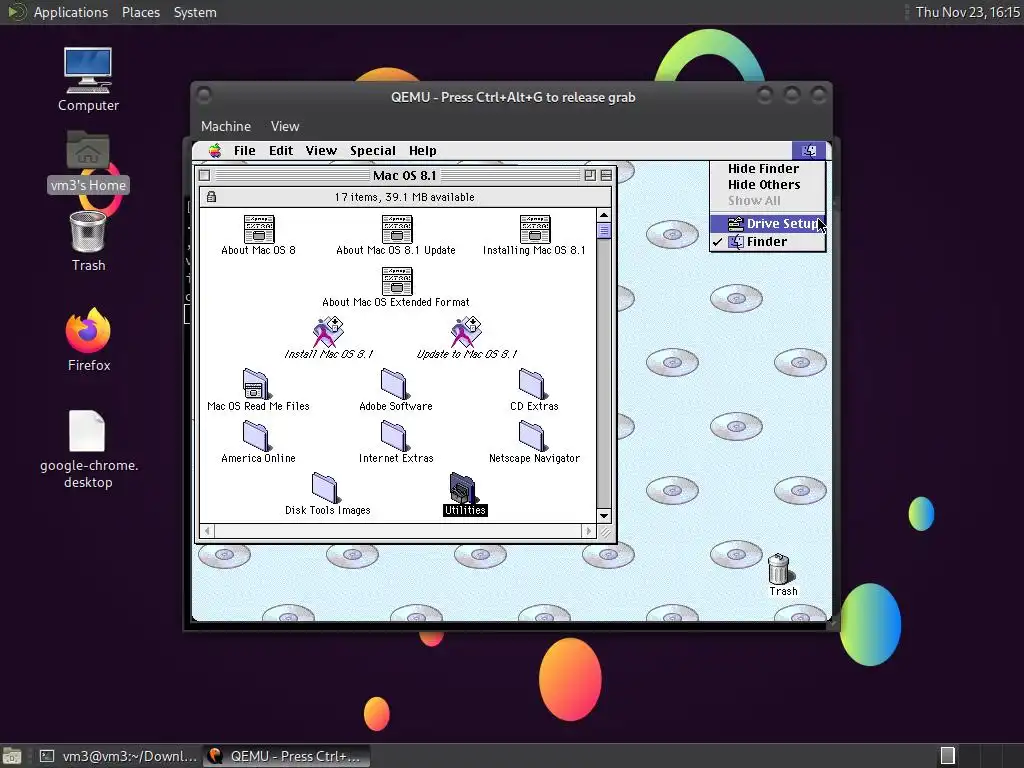Click the vertical scrollbar down arrow
1024x768 pixels.
pyautogui.click(x=603, y=516)
